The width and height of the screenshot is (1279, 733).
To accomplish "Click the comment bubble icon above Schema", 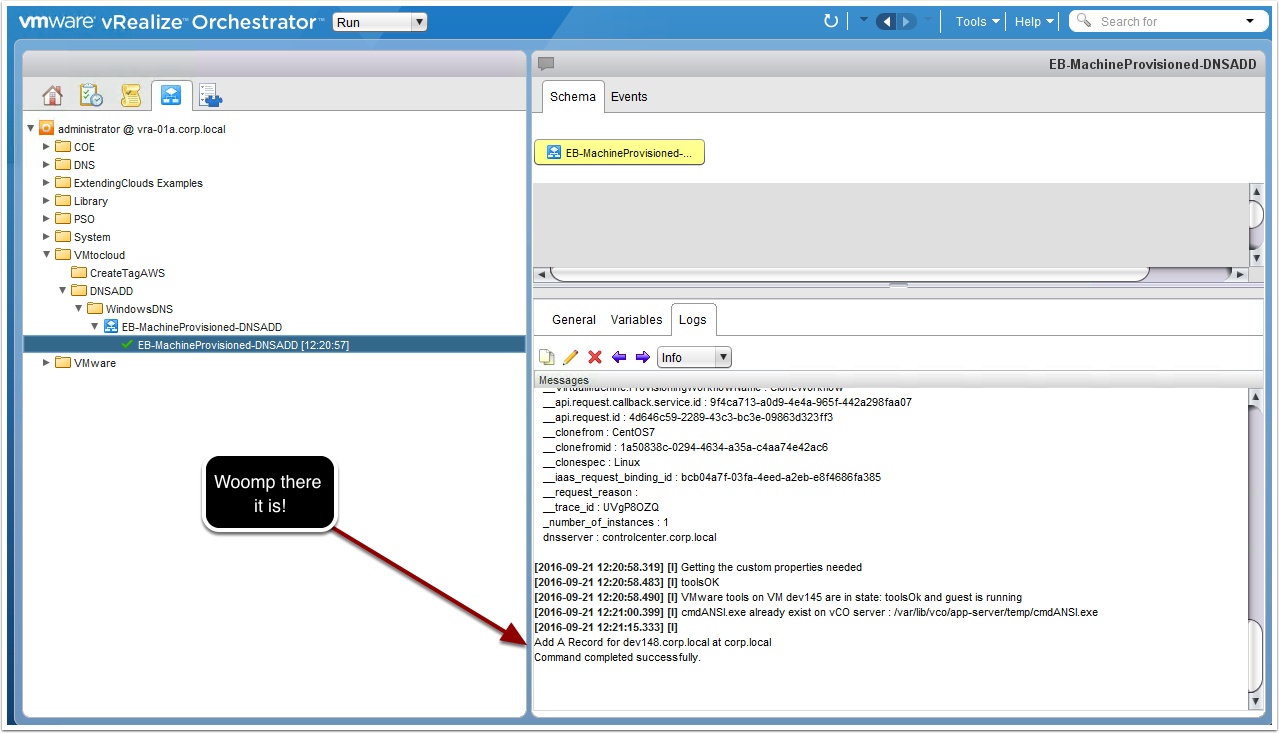I will [x=546, y=64].
